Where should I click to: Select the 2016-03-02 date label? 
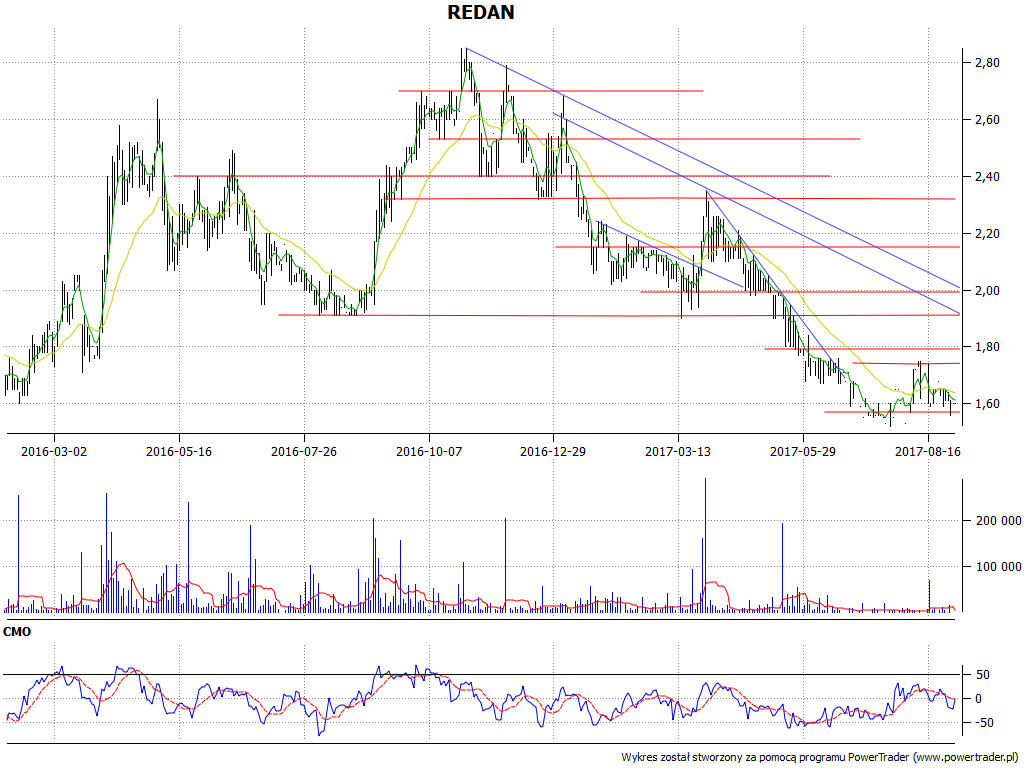(54, 451)
